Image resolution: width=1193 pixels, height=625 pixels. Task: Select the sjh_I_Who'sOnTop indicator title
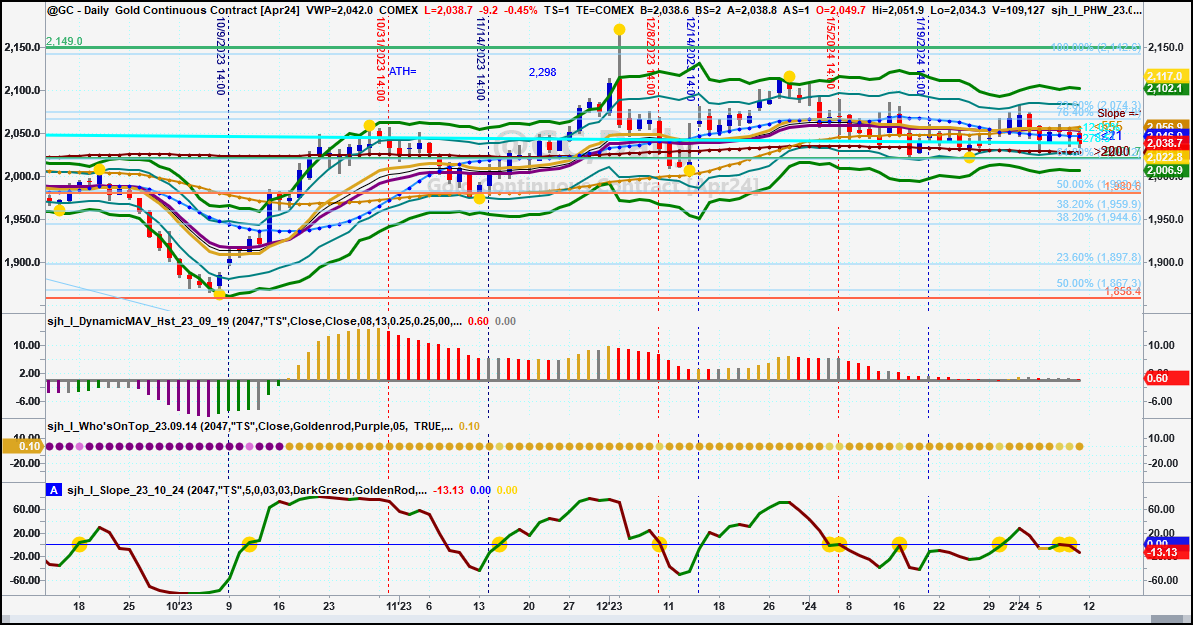pyautogui.click(x=250, y=426)
